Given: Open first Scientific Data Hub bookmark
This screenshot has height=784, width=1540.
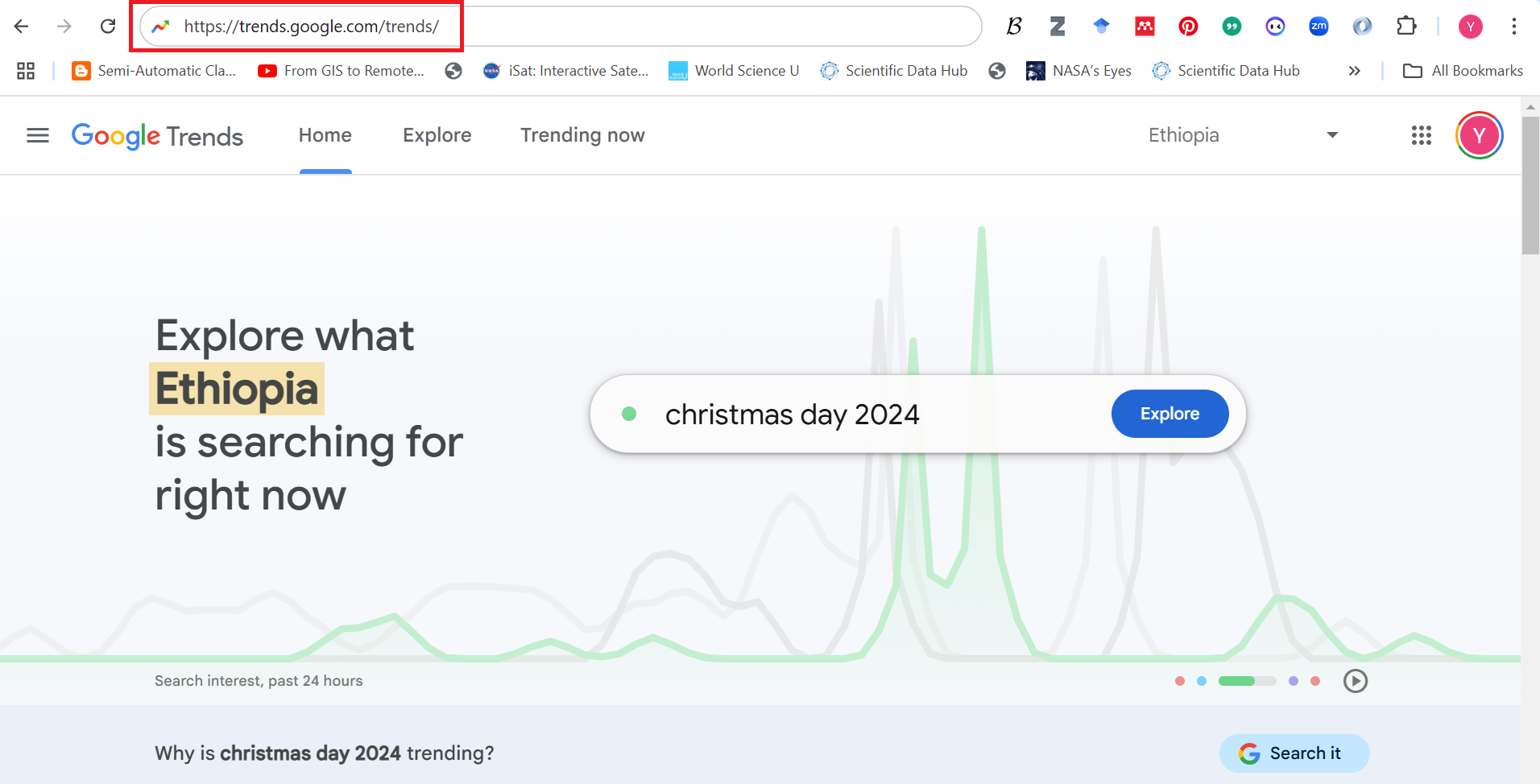Looking at the screenshot, I should coord(893,71).
